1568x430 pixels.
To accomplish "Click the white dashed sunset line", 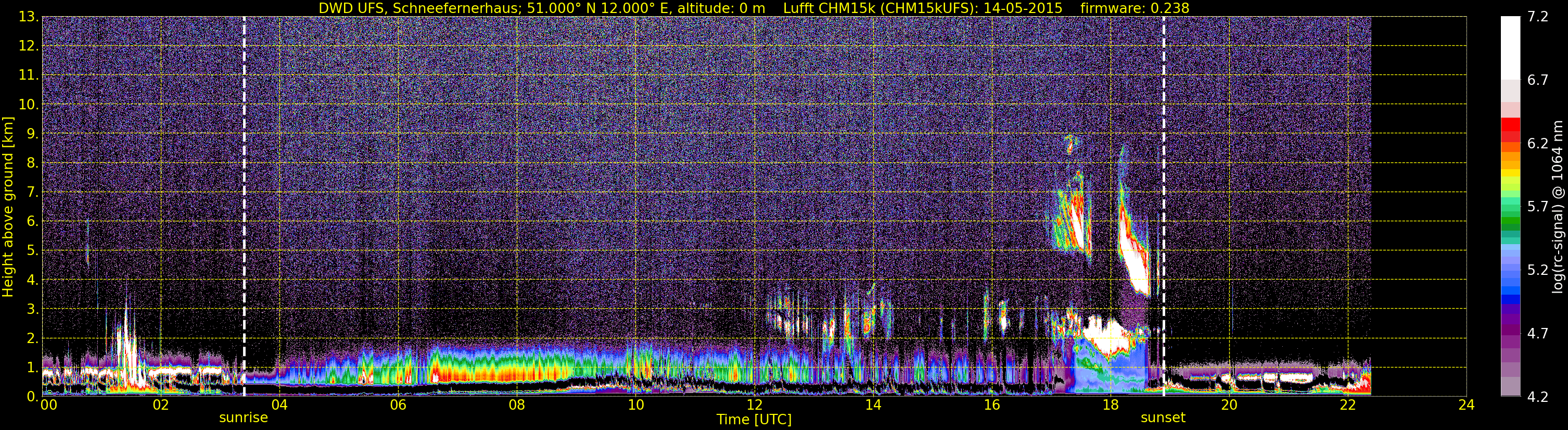I will pos(1164,207).
